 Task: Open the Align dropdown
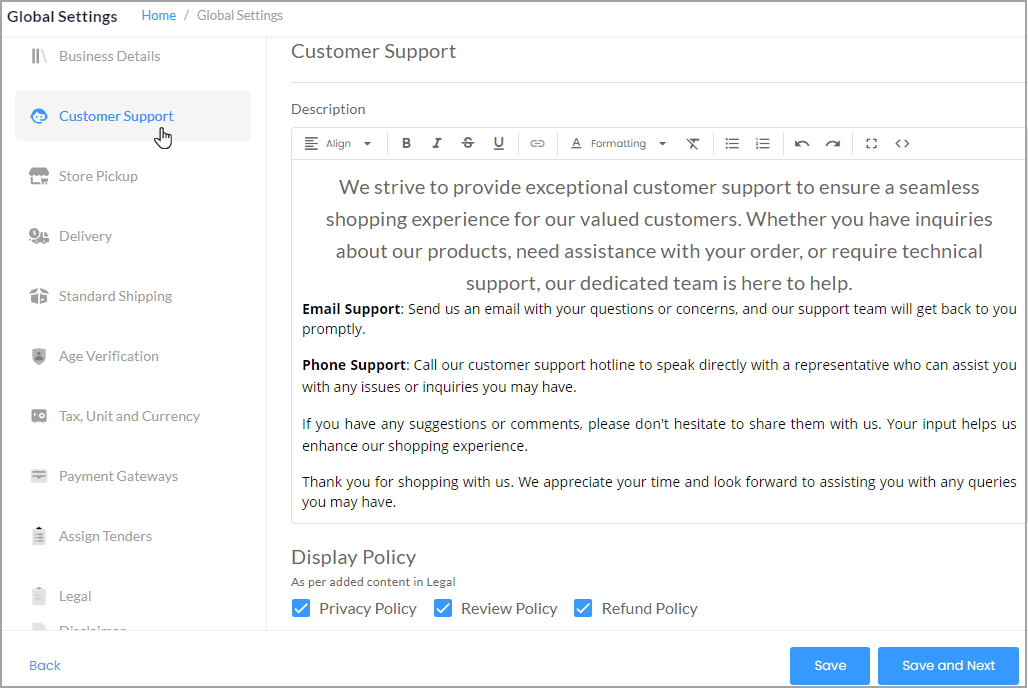tap(338, 143)
